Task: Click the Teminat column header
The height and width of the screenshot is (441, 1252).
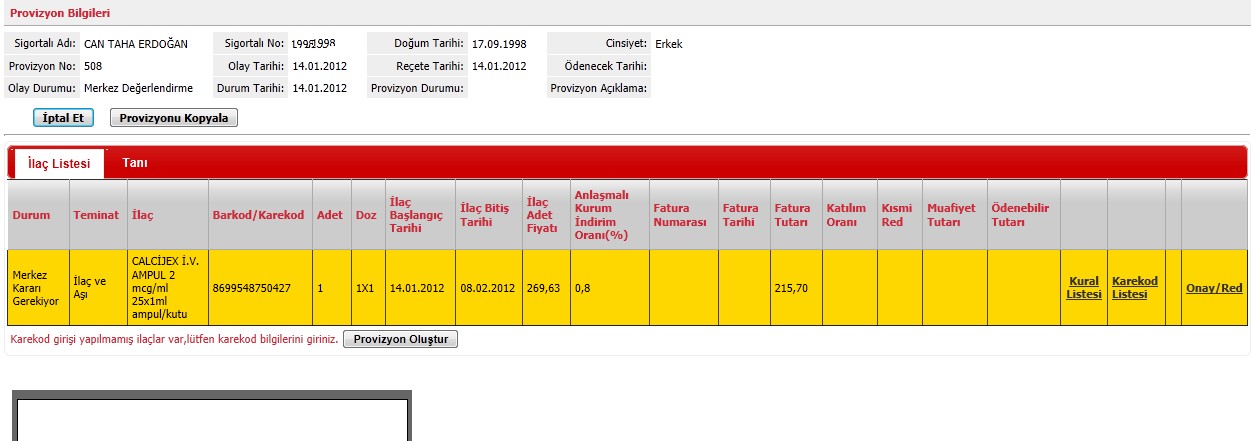Action: [96, 215]
